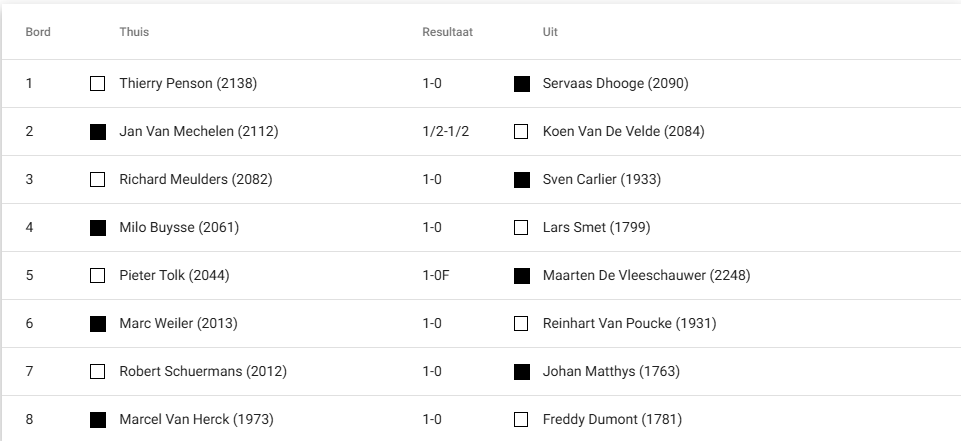Click black piece icon beside Servaas Dhooge

[521, 84]
